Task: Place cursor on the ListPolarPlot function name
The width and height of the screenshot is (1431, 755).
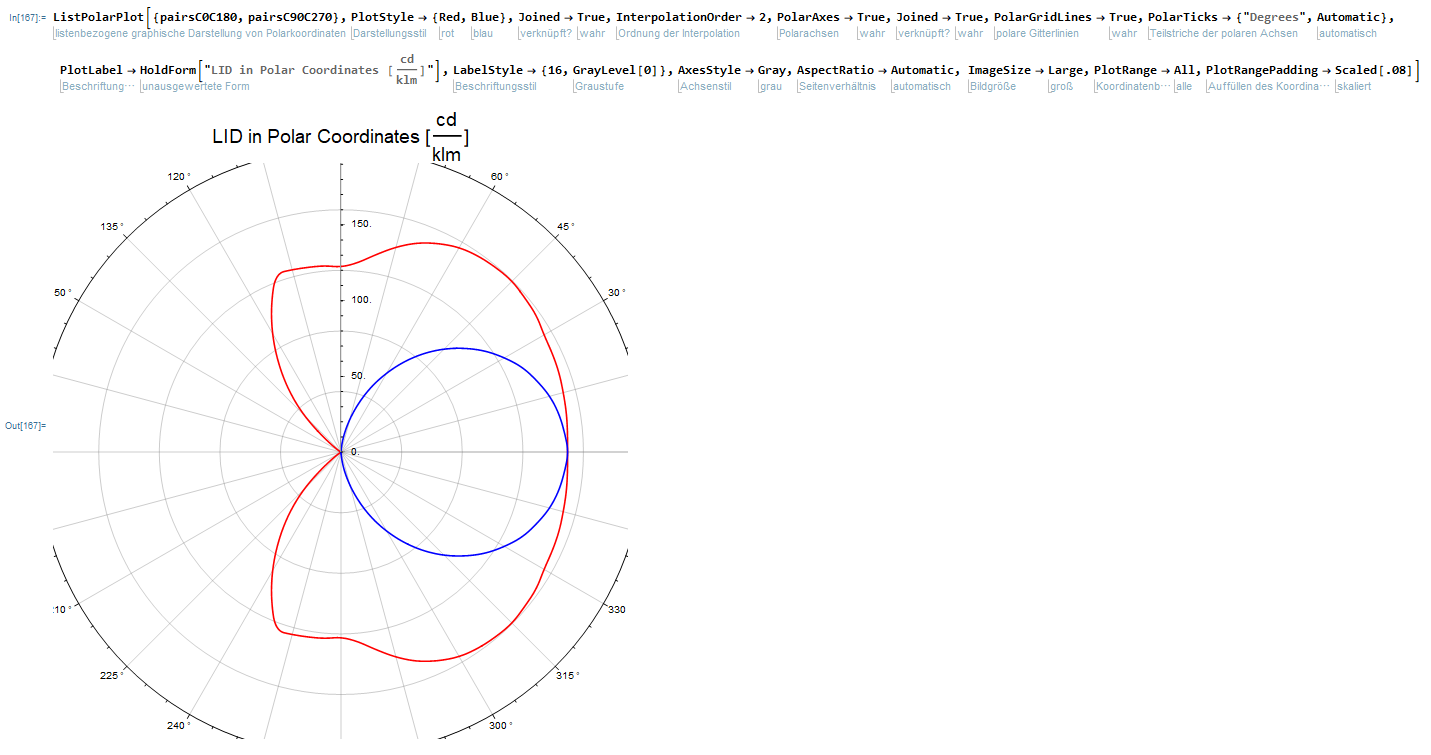Action: (98, 18)
